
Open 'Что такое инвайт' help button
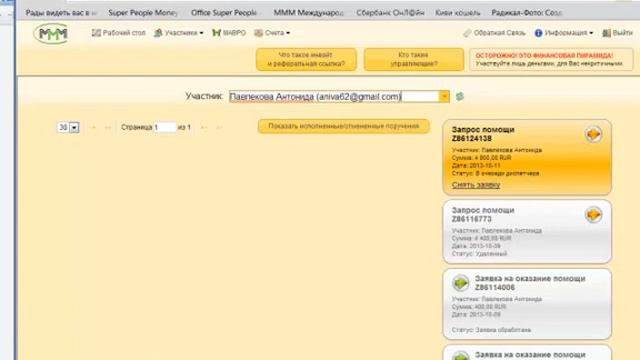pyautogui.click(x=306, y=59)
